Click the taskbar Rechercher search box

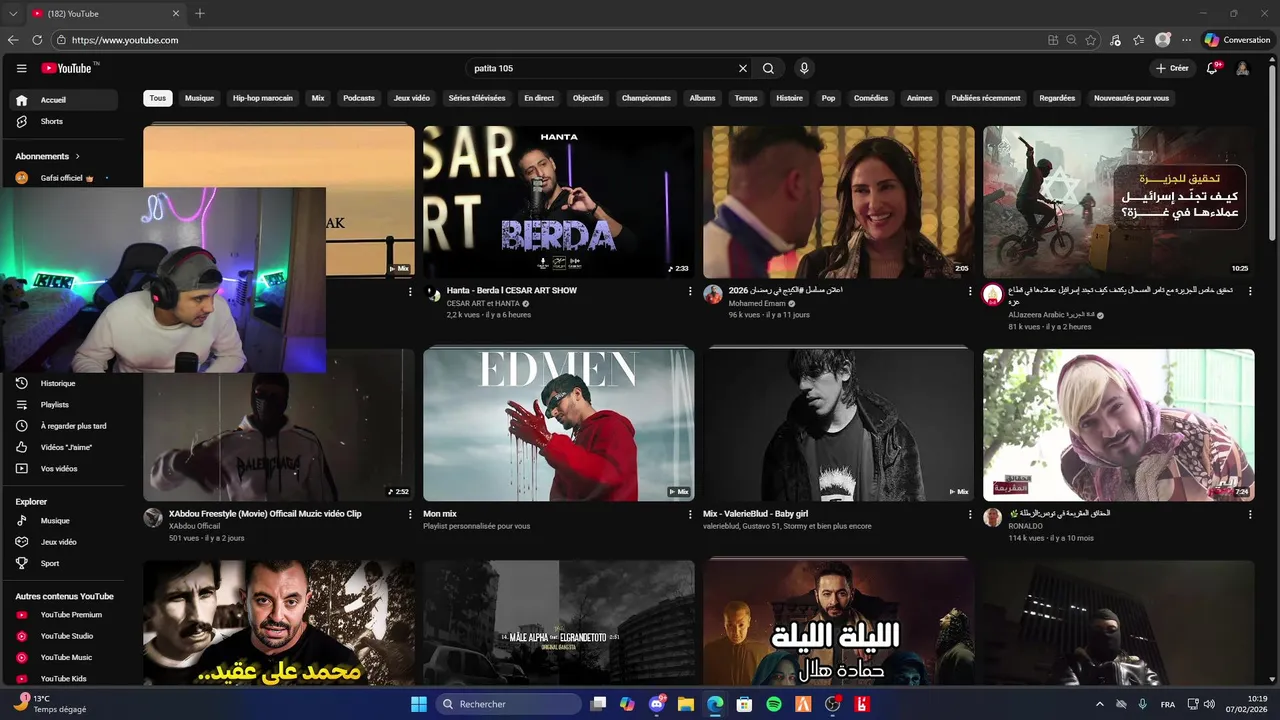(506, 704)
